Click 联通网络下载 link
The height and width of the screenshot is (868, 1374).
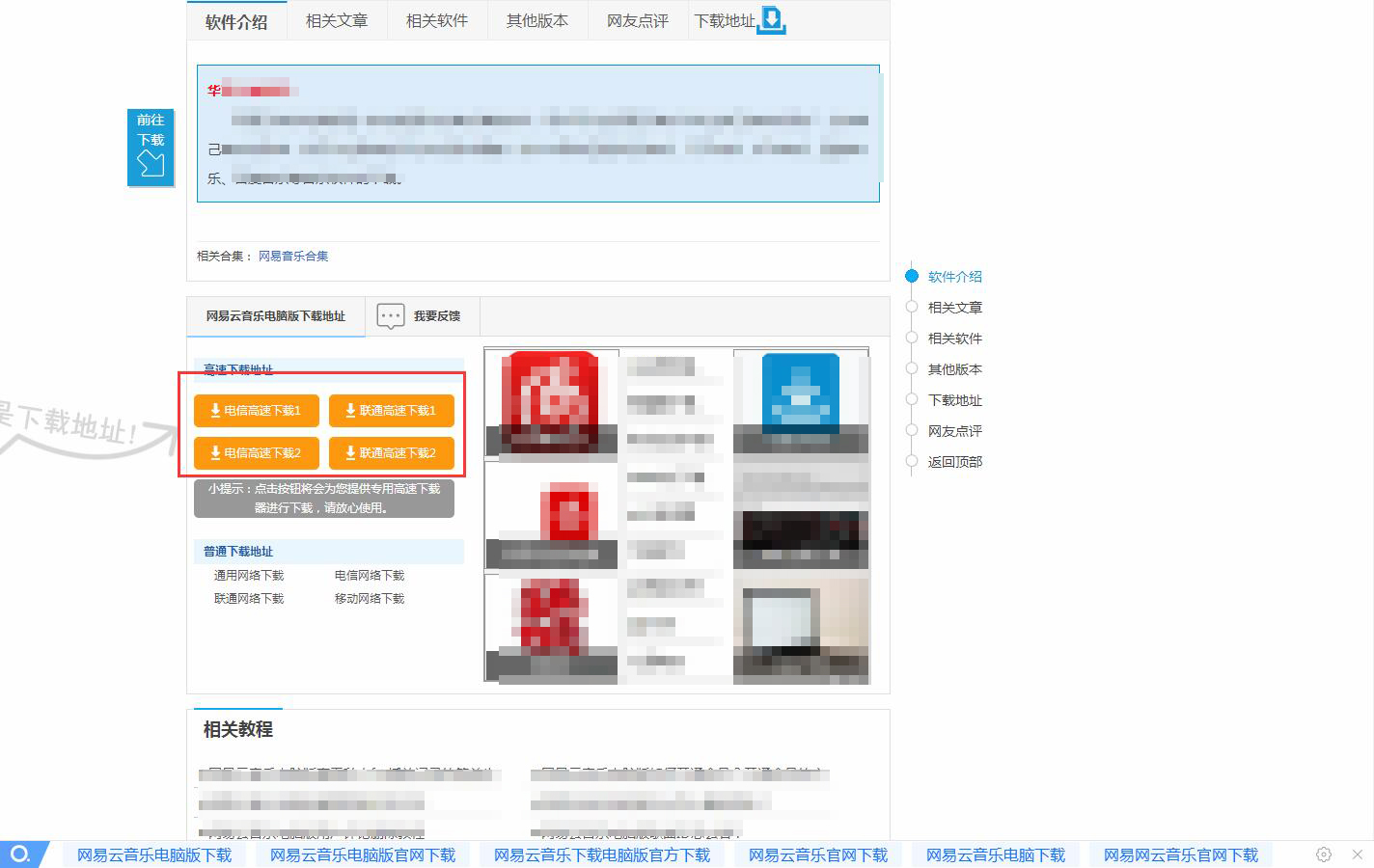coord(249,599)
